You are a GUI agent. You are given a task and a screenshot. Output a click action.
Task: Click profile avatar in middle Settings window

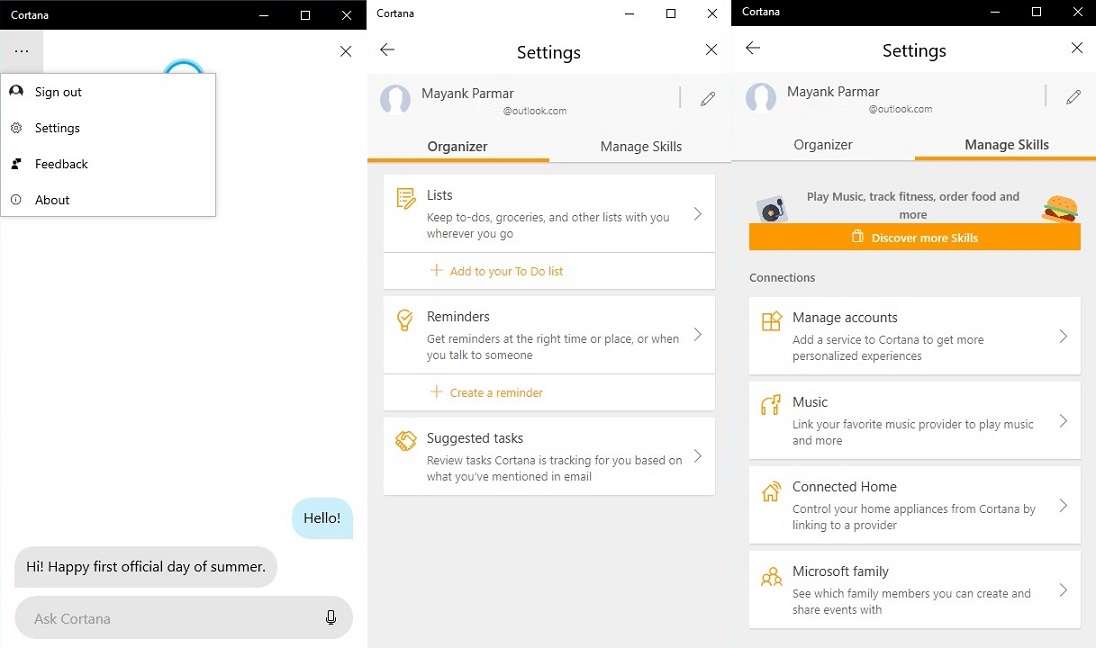(395, 99)
